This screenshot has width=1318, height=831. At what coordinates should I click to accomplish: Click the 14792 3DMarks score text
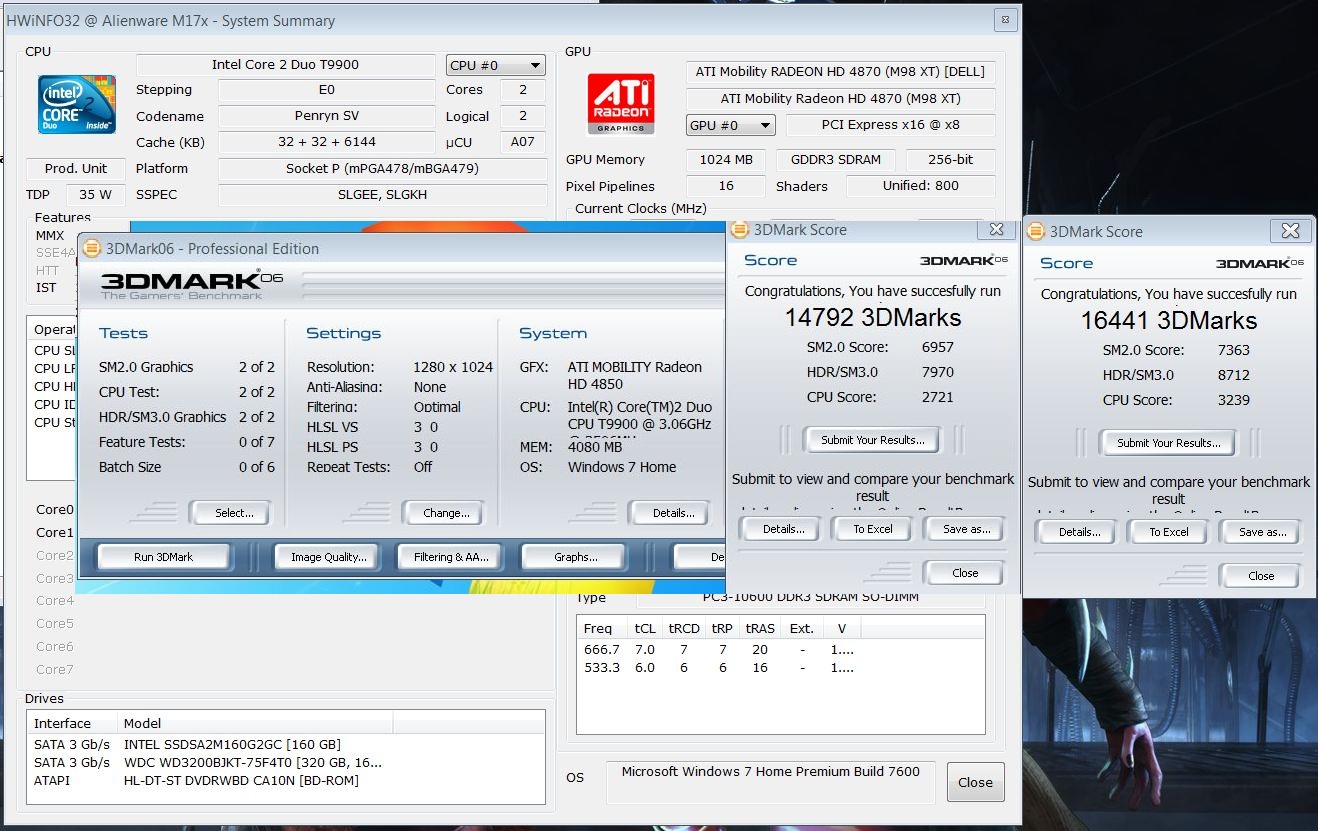873,318
